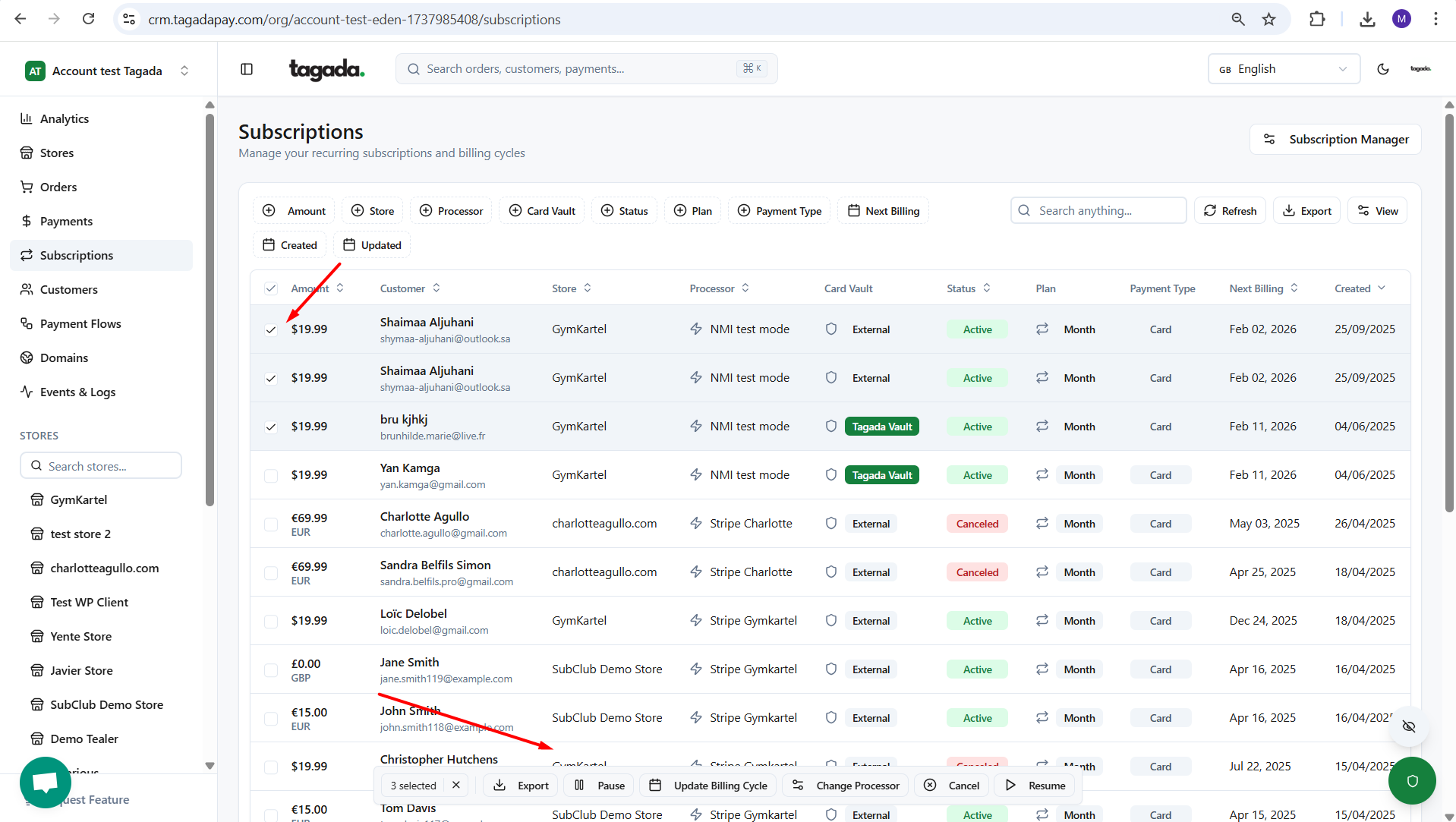
Task: Click the hidden-eye icon near the table
Action: pos(1409,726)
